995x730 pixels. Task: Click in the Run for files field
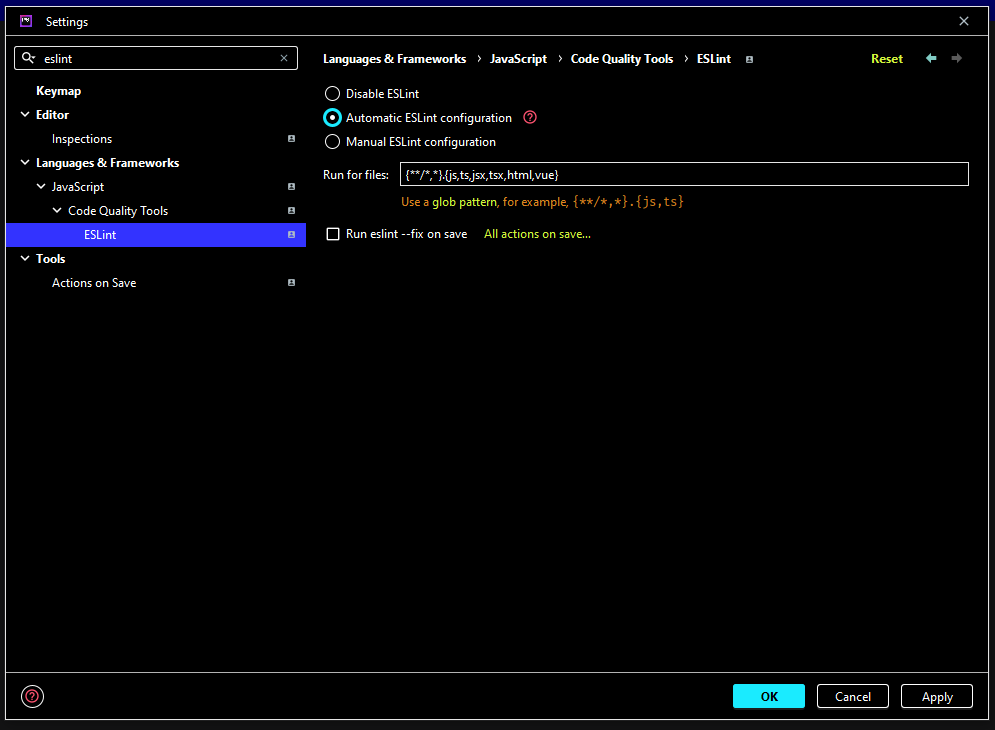[x=684, y=175]
